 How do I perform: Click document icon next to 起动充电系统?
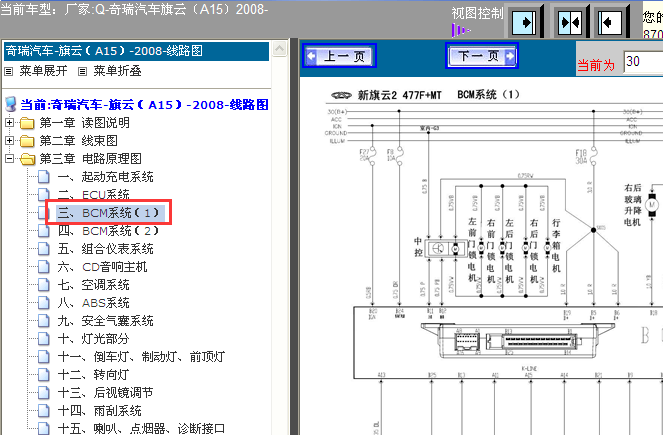(44, 177)
